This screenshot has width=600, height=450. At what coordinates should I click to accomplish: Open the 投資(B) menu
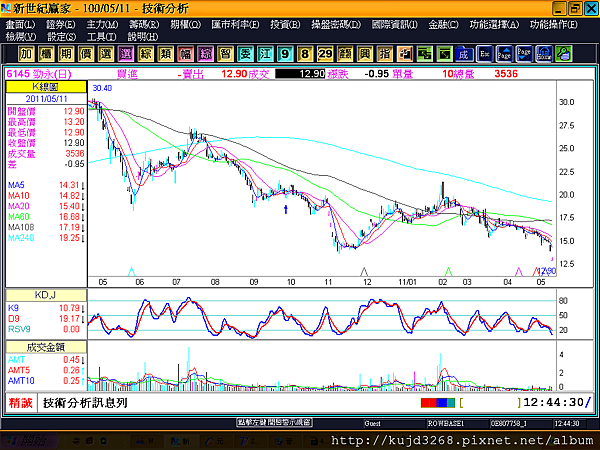[285, 25]
